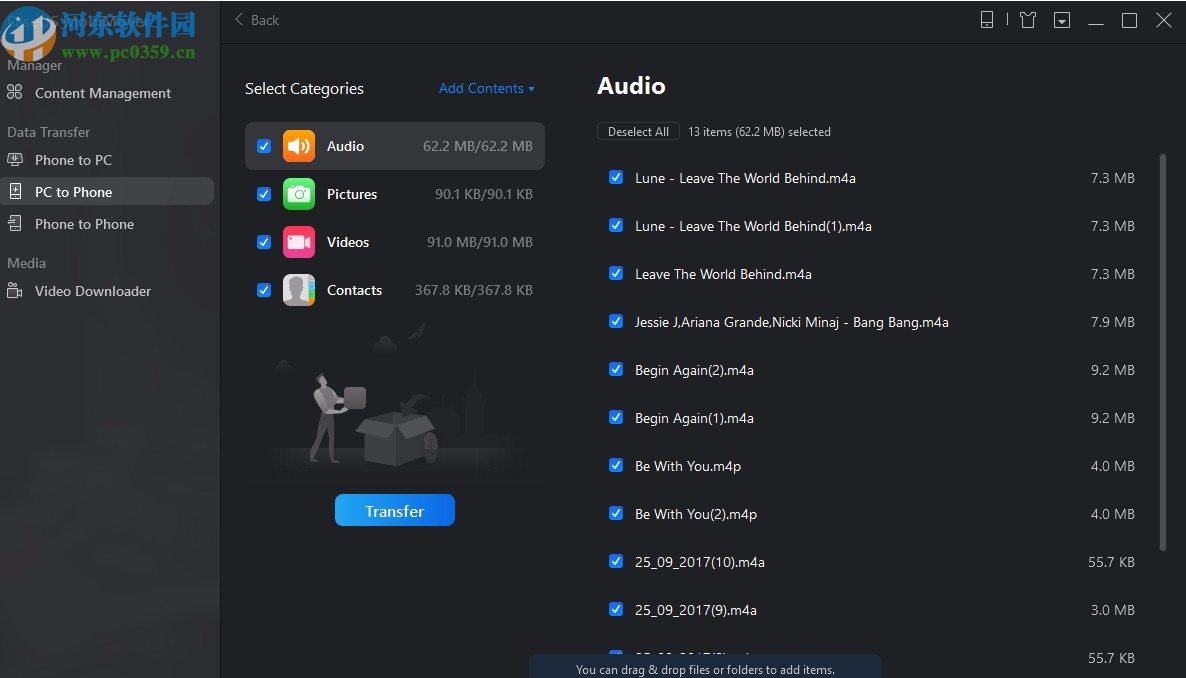Open the Contacts category icon

299,289
